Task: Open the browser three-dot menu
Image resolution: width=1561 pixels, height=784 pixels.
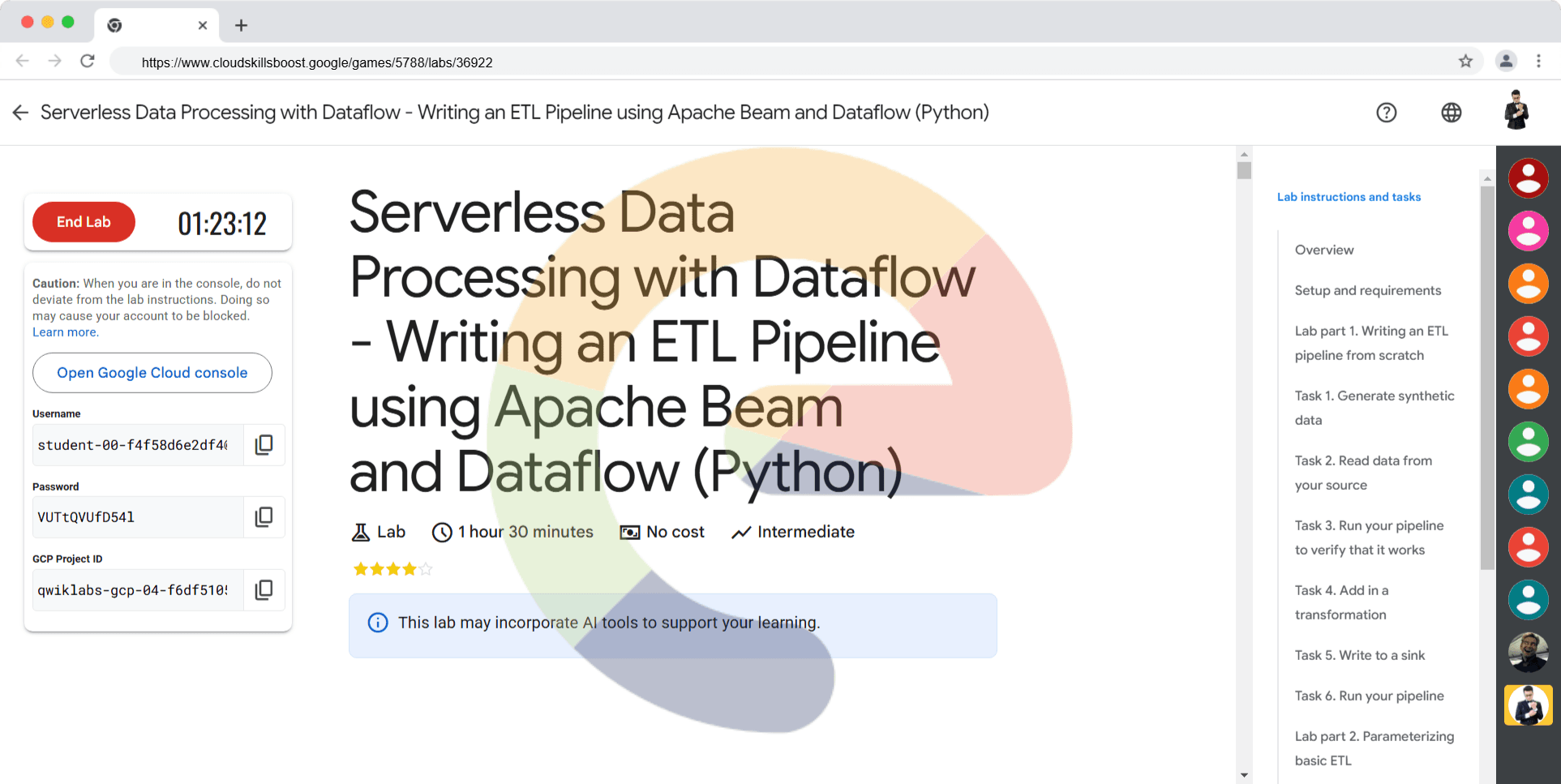Action: tap(1538, 61)
